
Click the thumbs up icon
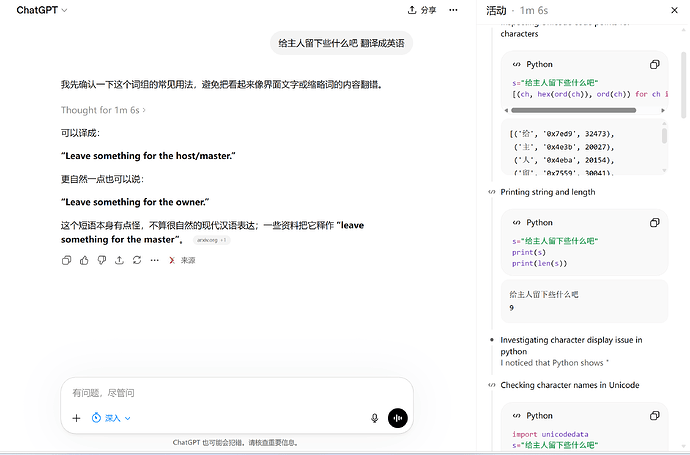tap(84, 261)
